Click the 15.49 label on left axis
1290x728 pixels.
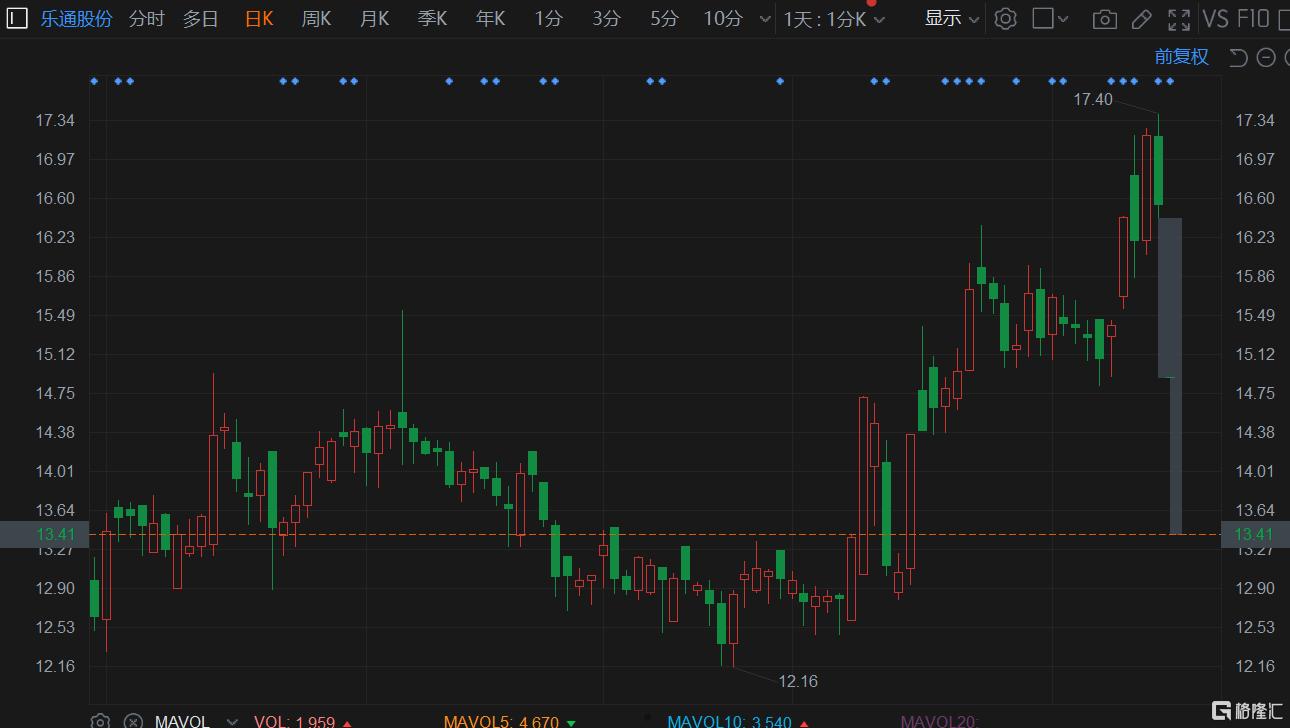55,315
